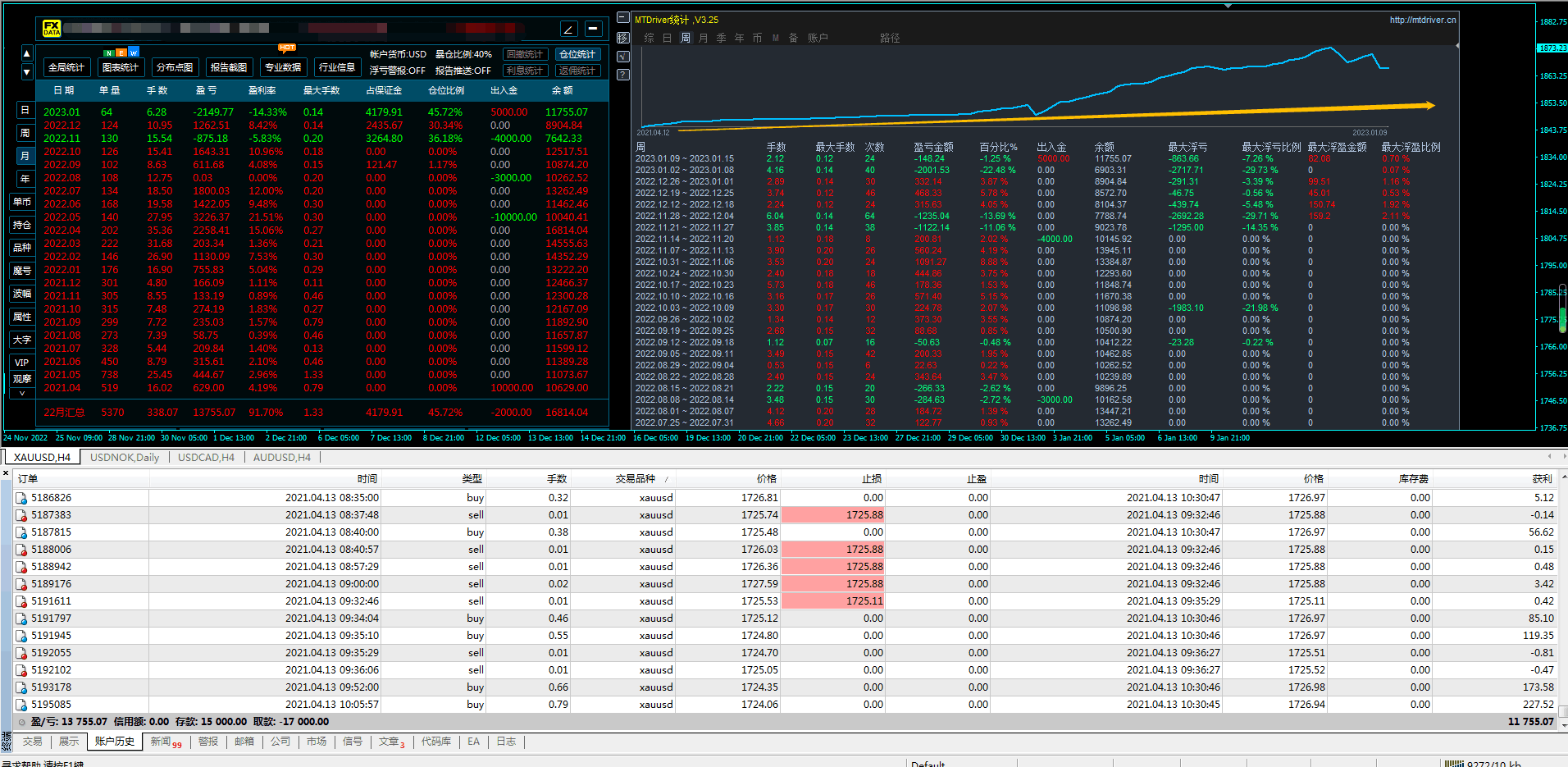Click order icon for order 5188006
This screenshot has width=1568, height=767.
pos(21,550)
